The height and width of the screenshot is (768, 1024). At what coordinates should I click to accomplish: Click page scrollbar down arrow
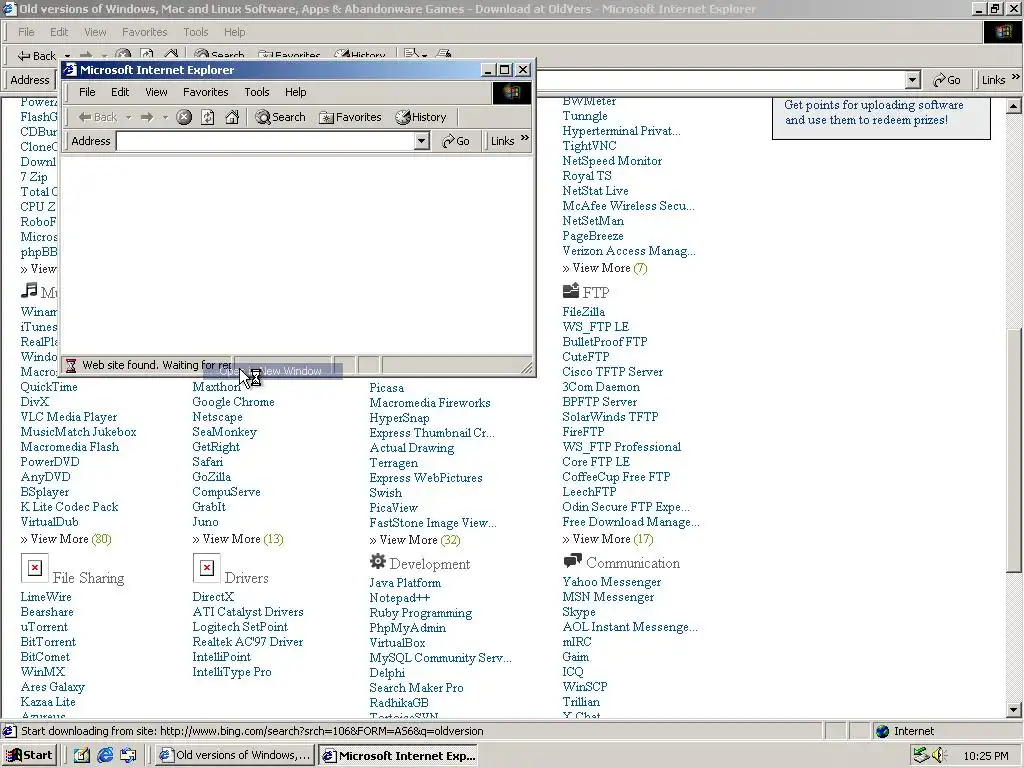tap(1014, 709)
